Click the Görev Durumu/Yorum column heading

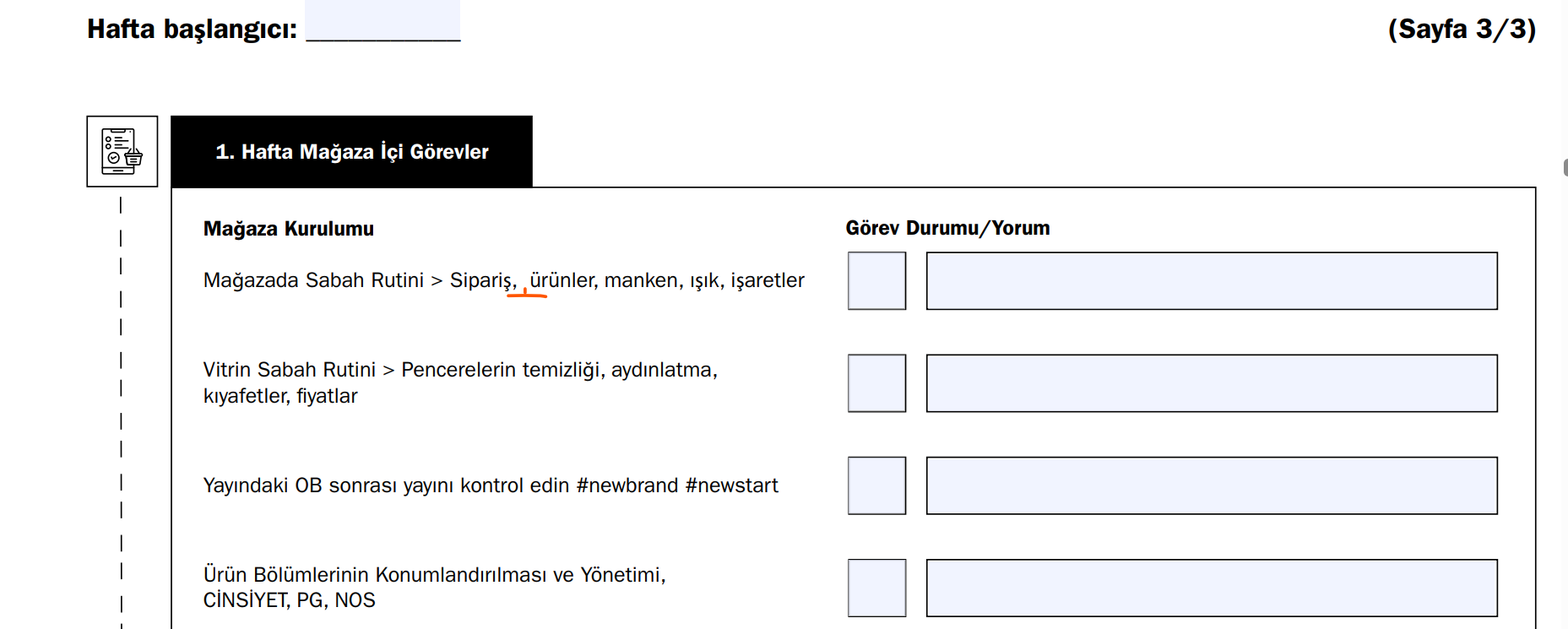tap(947, 228)
